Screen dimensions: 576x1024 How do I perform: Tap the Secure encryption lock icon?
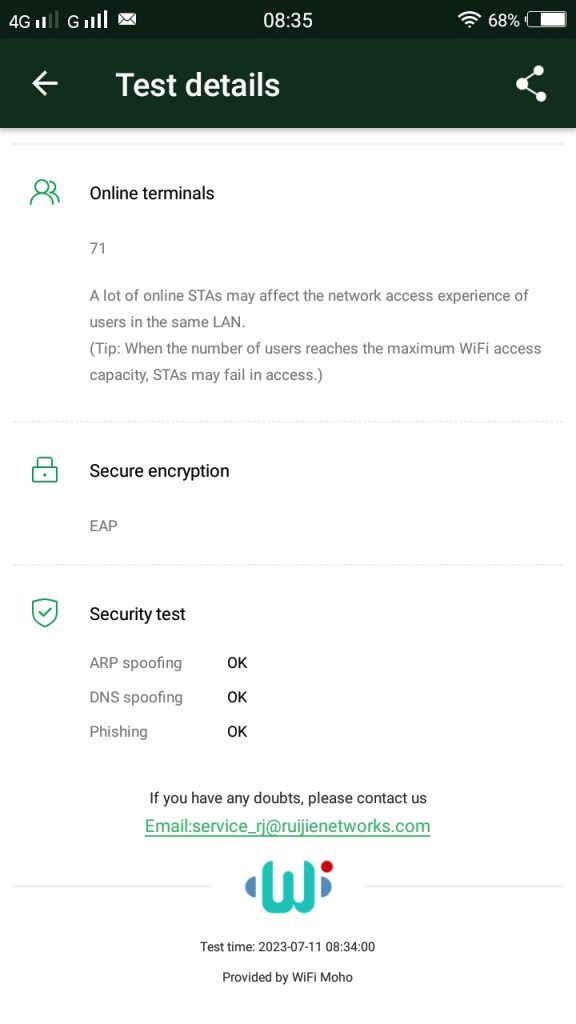44,470
